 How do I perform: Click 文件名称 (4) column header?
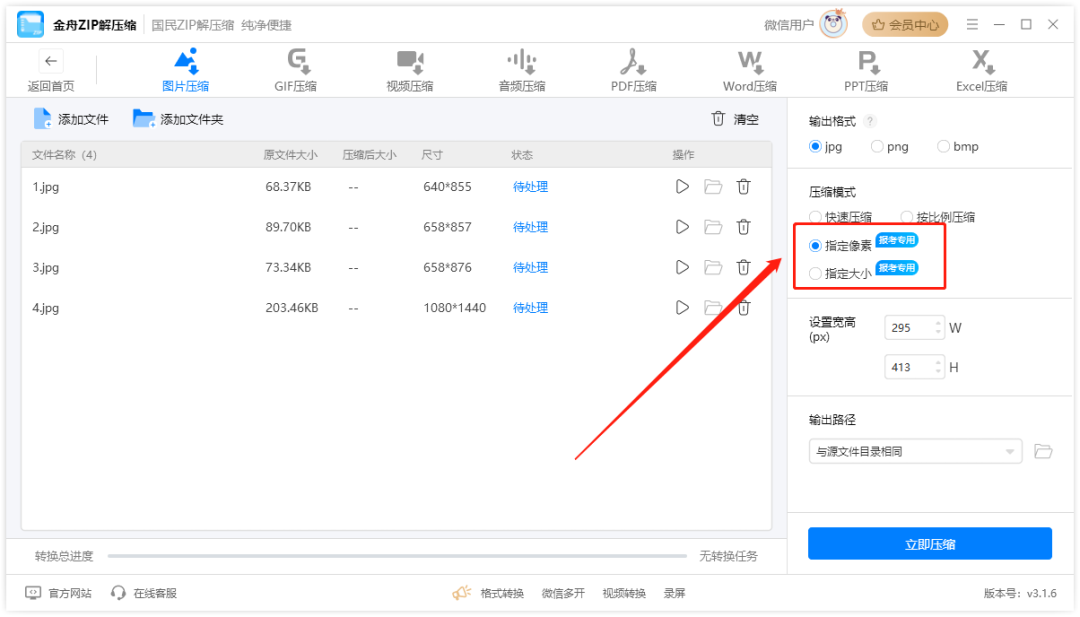pyautogui.click(x=64, y=155)
